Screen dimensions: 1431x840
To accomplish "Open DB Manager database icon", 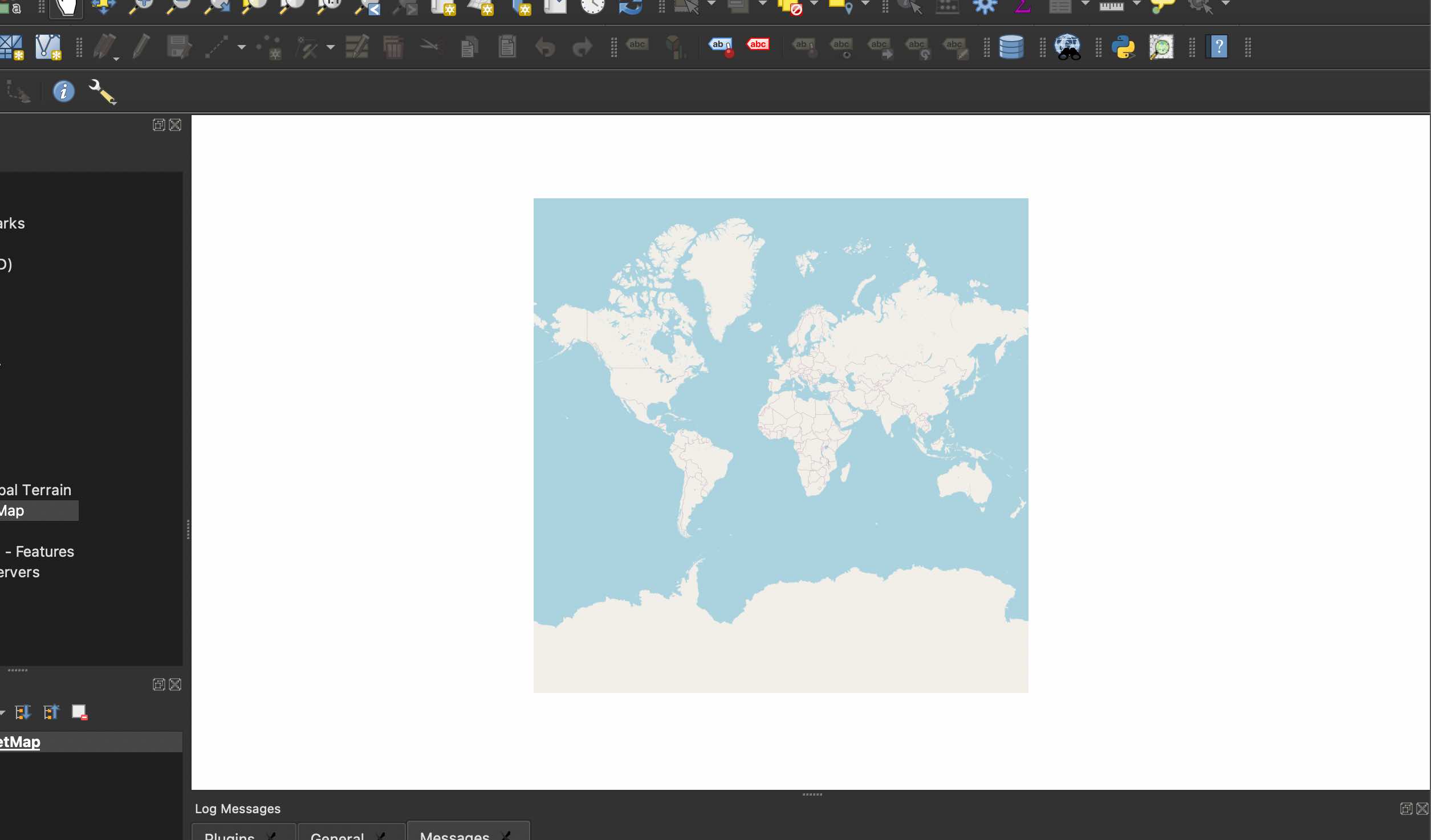I will pyautogui.click(x=1011, y=47).
